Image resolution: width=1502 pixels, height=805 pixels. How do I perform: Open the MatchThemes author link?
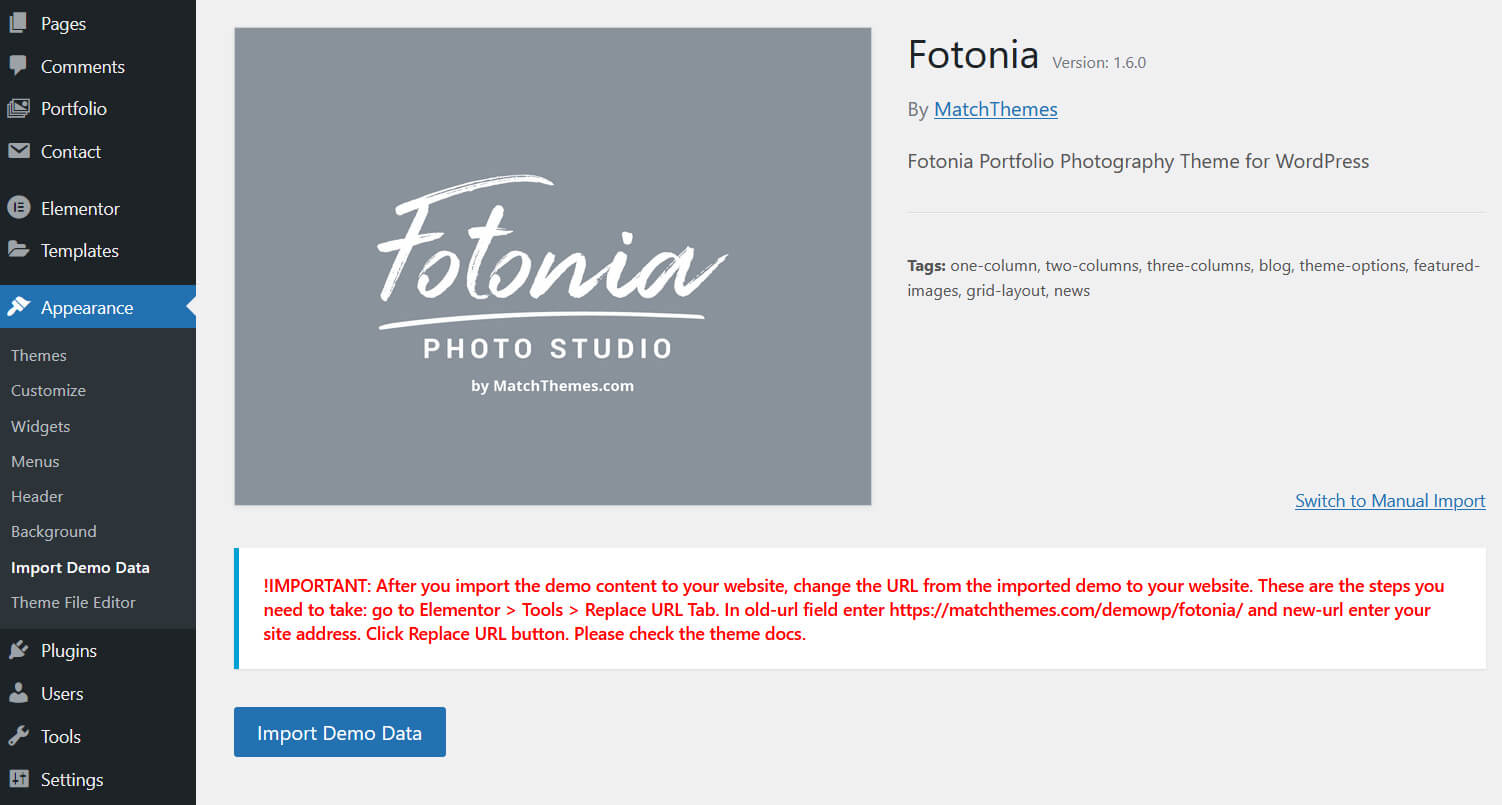[995, 109]
